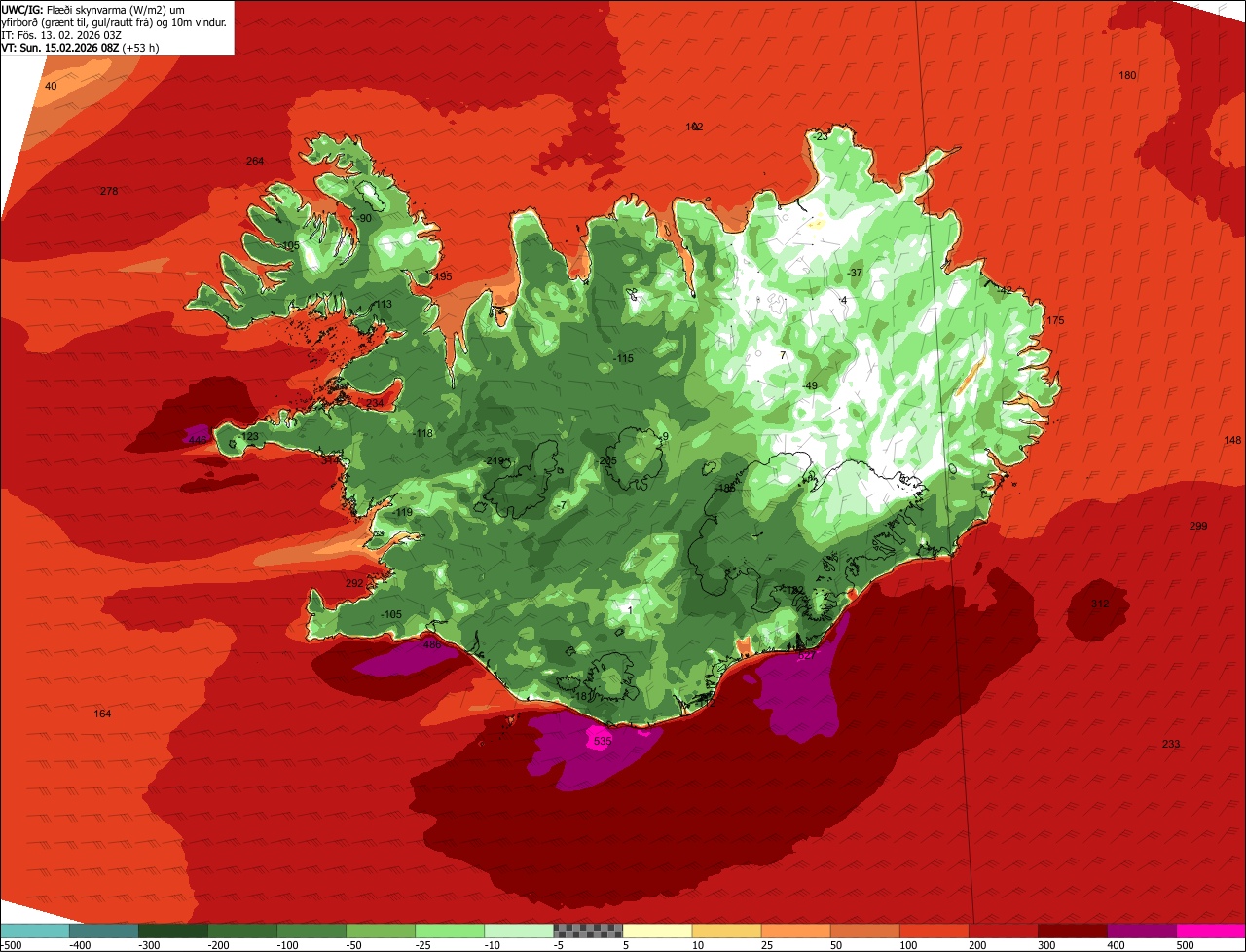This screenshot has height=952, width=1246.
Task: Click the legend label 500
Action: 1185,944
